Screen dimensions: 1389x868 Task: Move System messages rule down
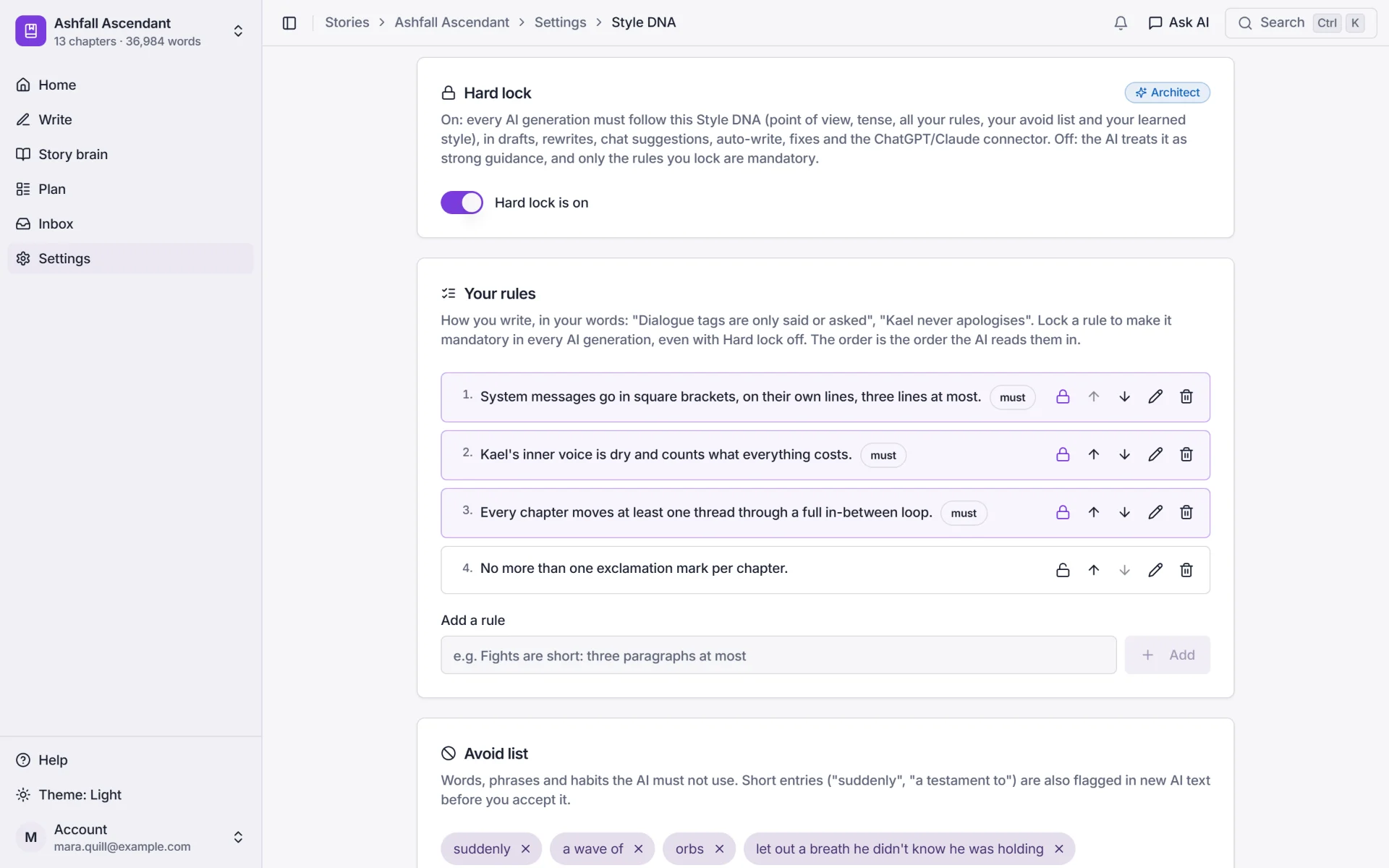pos(1124,397)
